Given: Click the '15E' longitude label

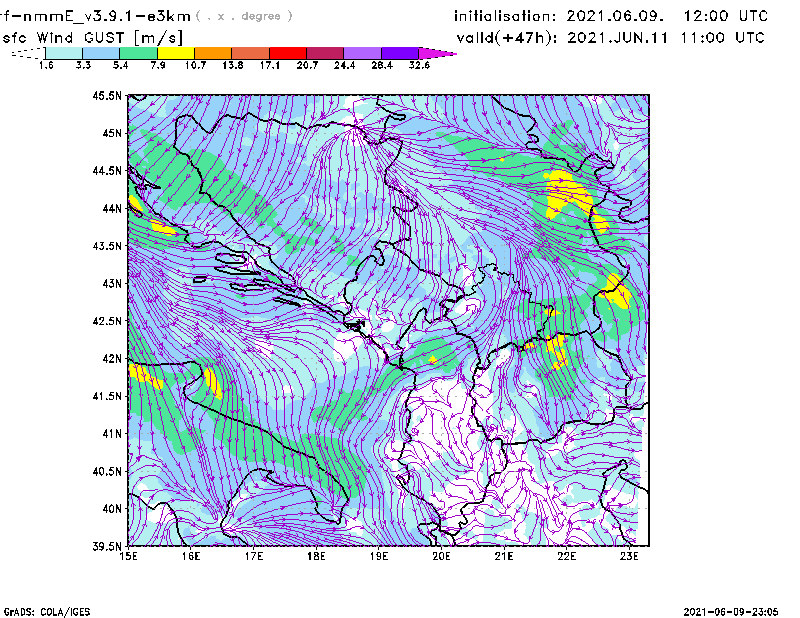Looking at the screenshot, I should pos(128,556).
